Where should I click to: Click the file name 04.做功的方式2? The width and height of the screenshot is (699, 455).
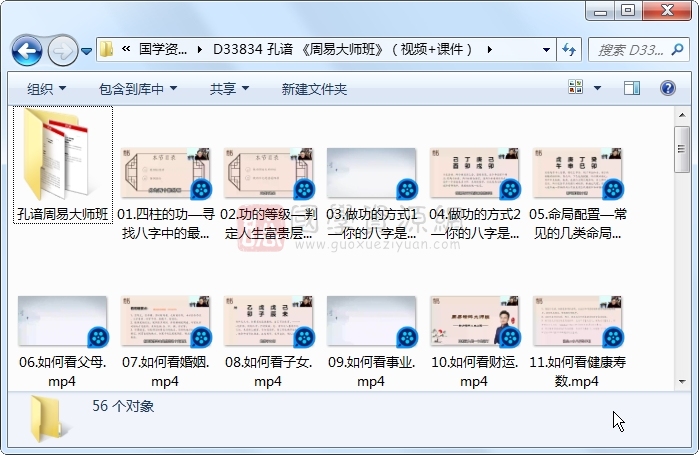pyautogui.click(x=474, y=223)
